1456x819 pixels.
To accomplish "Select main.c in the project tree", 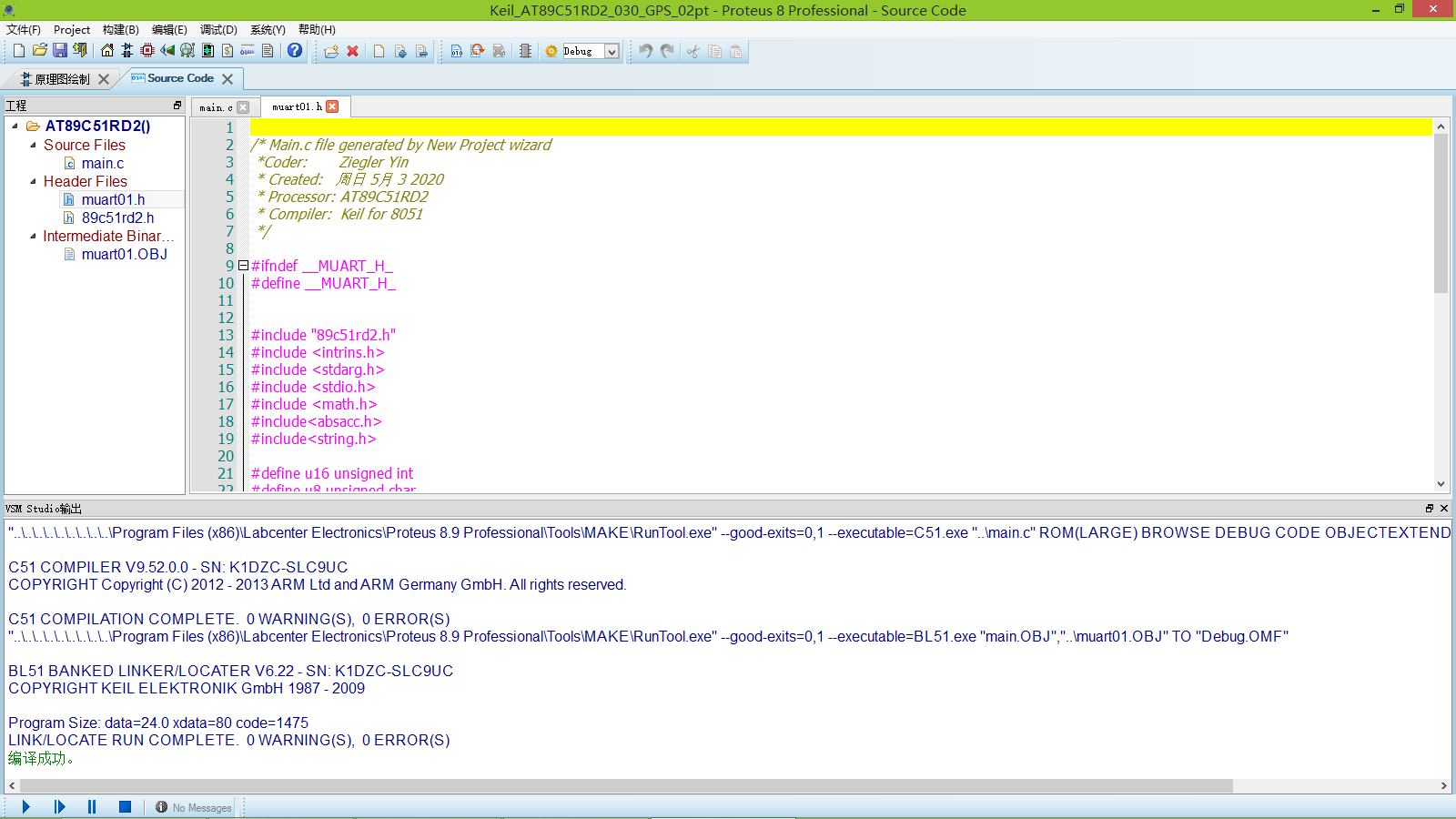I will pos(102,163).
